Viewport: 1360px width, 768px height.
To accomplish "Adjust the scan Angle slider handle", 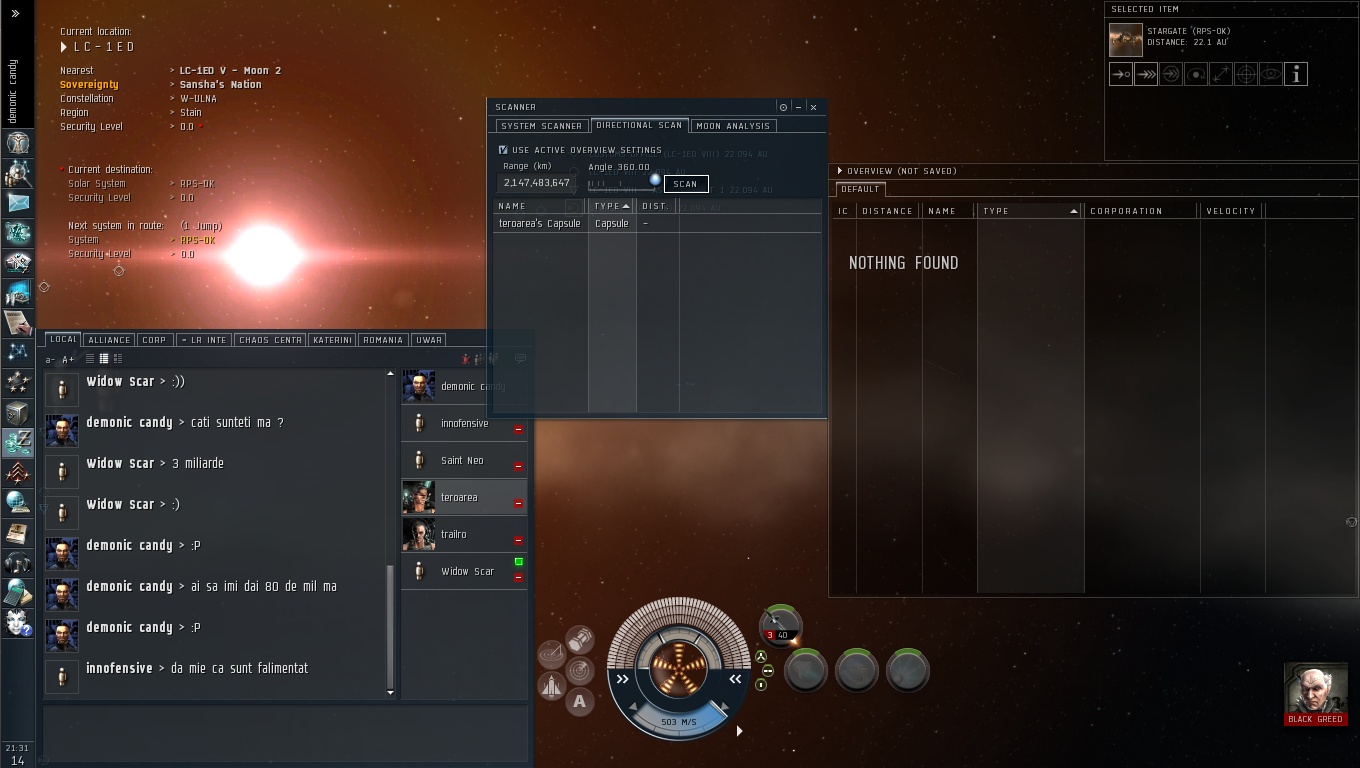I will [x=655, y=180].
